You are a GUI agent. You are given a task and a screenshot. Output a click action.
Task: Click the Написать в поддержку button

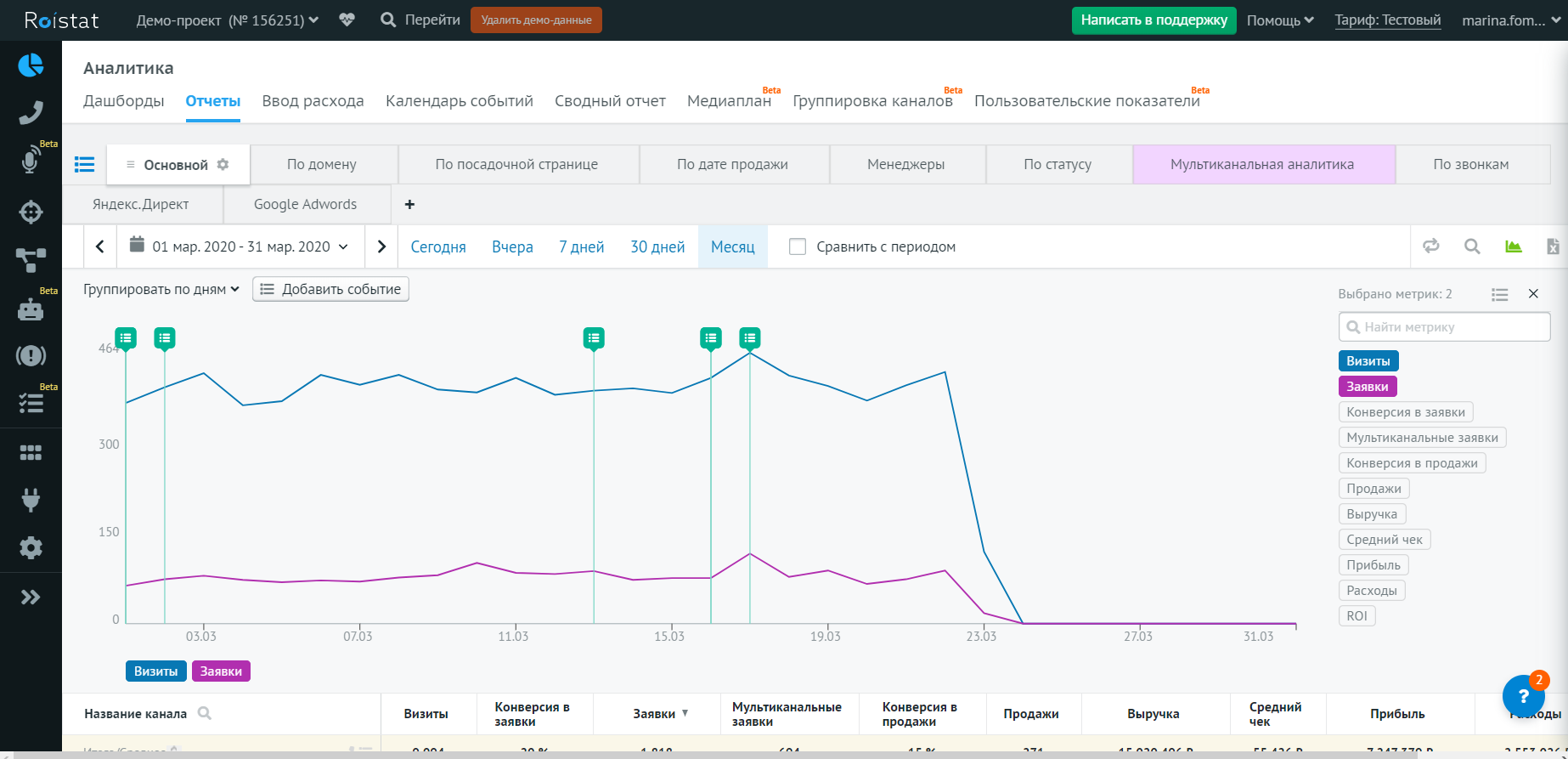[1153, 20]
